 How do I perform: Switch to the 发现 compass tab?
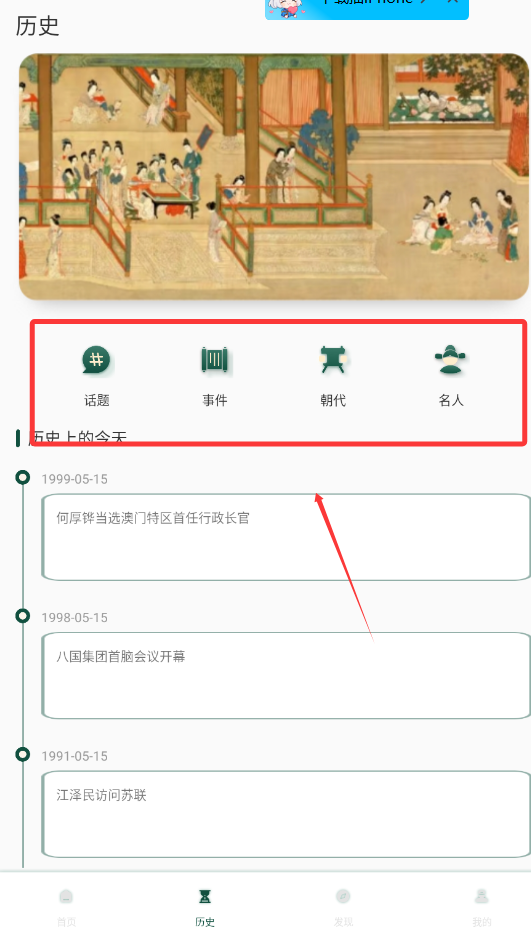(343, 907)
